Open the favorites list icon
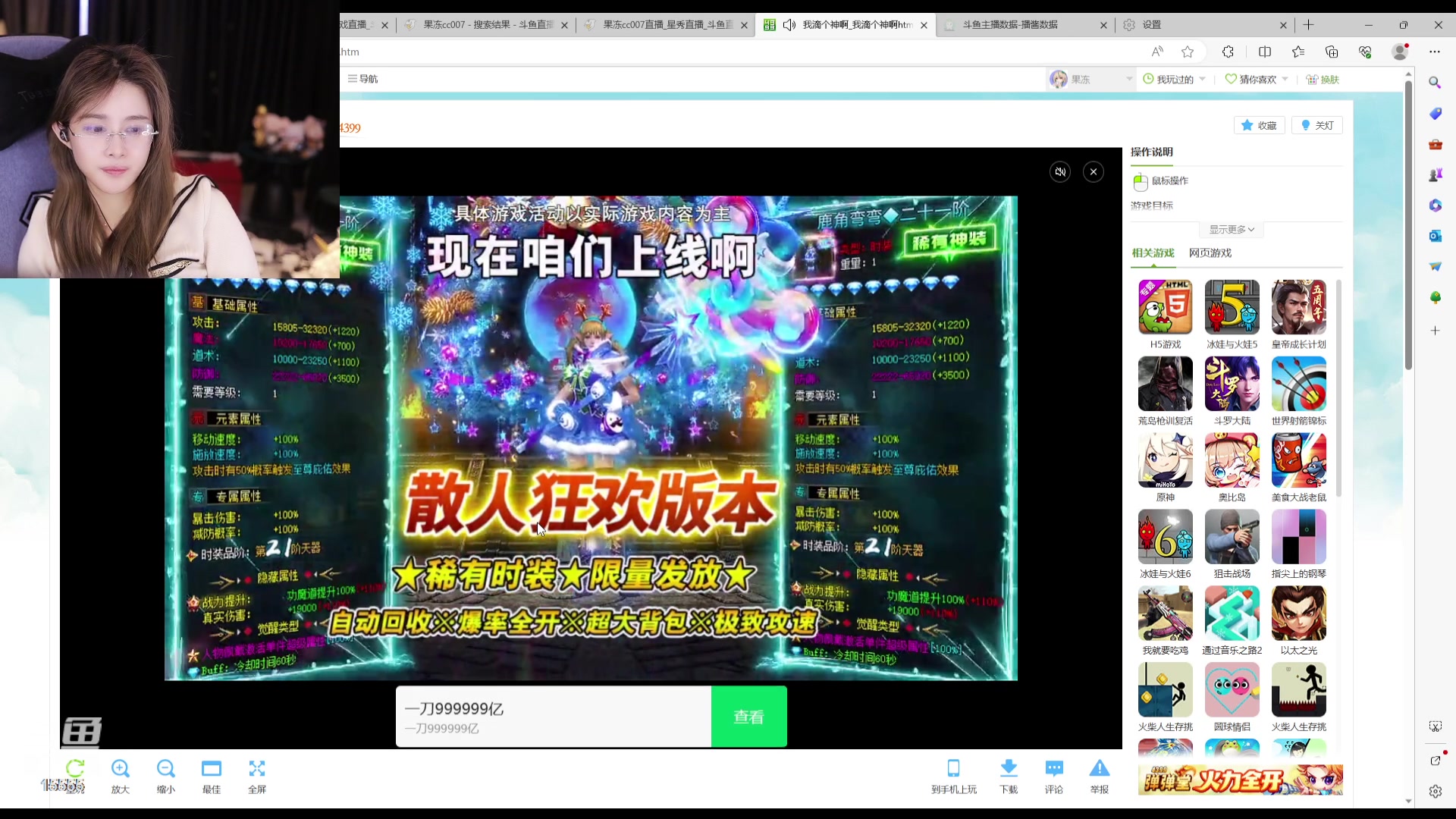 click(1298, 52)
